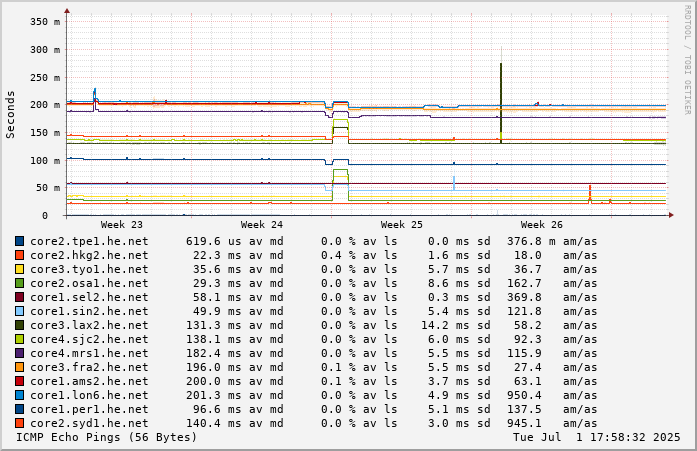Click the maroon swatch beside core1.sel2.he.net

tap(20, 297)
